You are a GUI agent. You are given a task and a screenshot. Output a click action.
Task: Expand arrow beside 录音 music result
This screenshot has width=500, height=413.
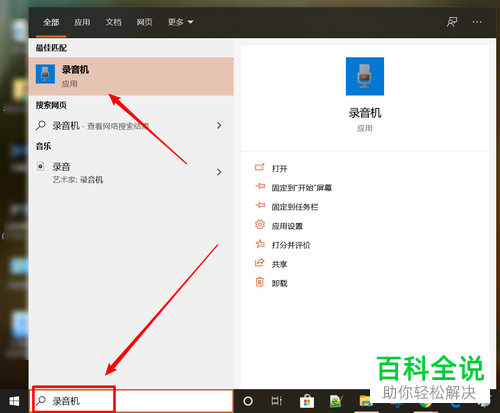(x=219, y=172)
